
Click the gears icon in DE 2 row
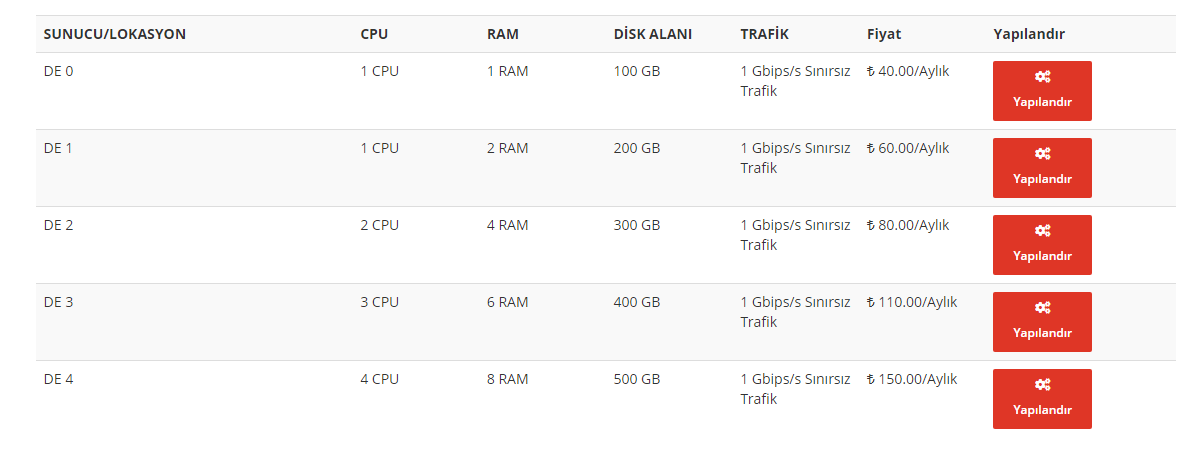tap(1042, 230)
